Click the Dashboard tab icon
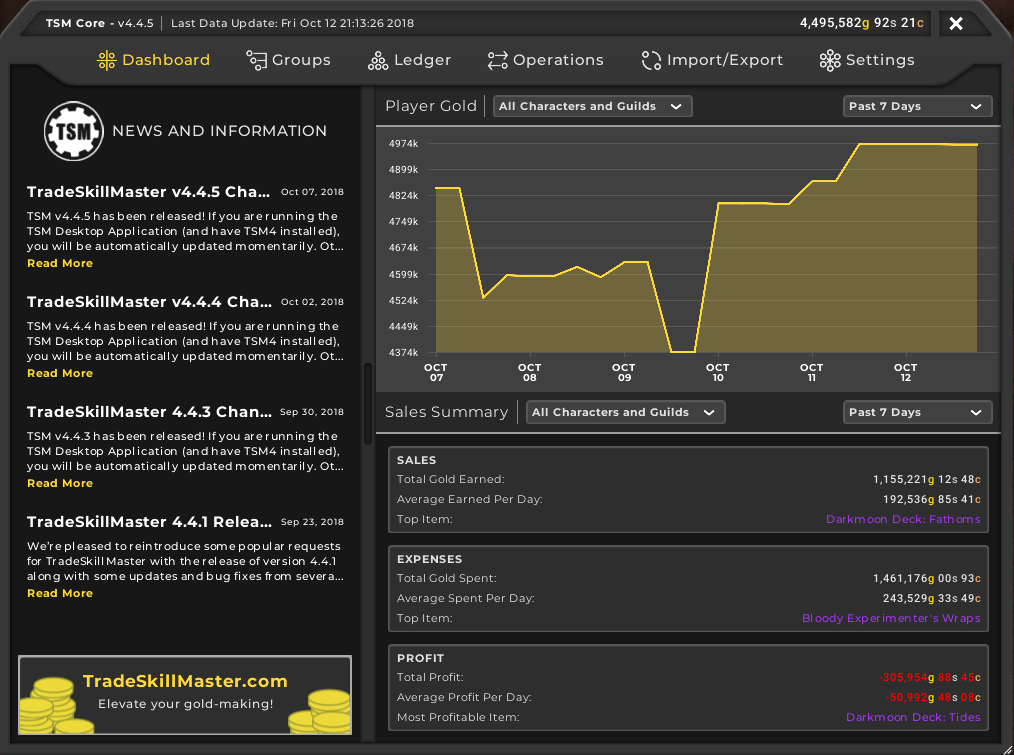This screenshot has width=1014, height=755. (106, 60)
